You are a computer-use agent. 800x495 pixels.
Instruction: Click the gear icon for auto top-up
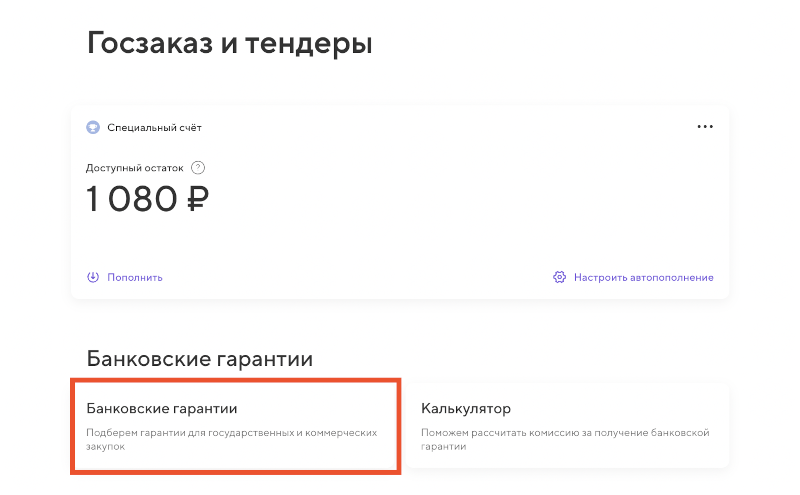click(560, 277)
